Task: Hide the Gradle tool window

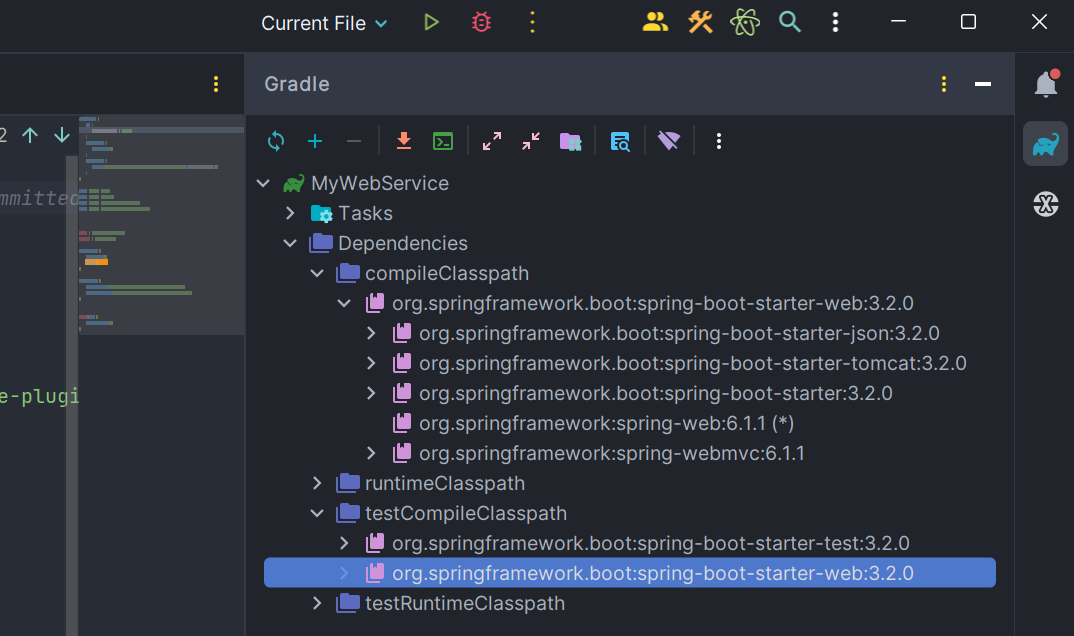Action: [x=983, y=84]
